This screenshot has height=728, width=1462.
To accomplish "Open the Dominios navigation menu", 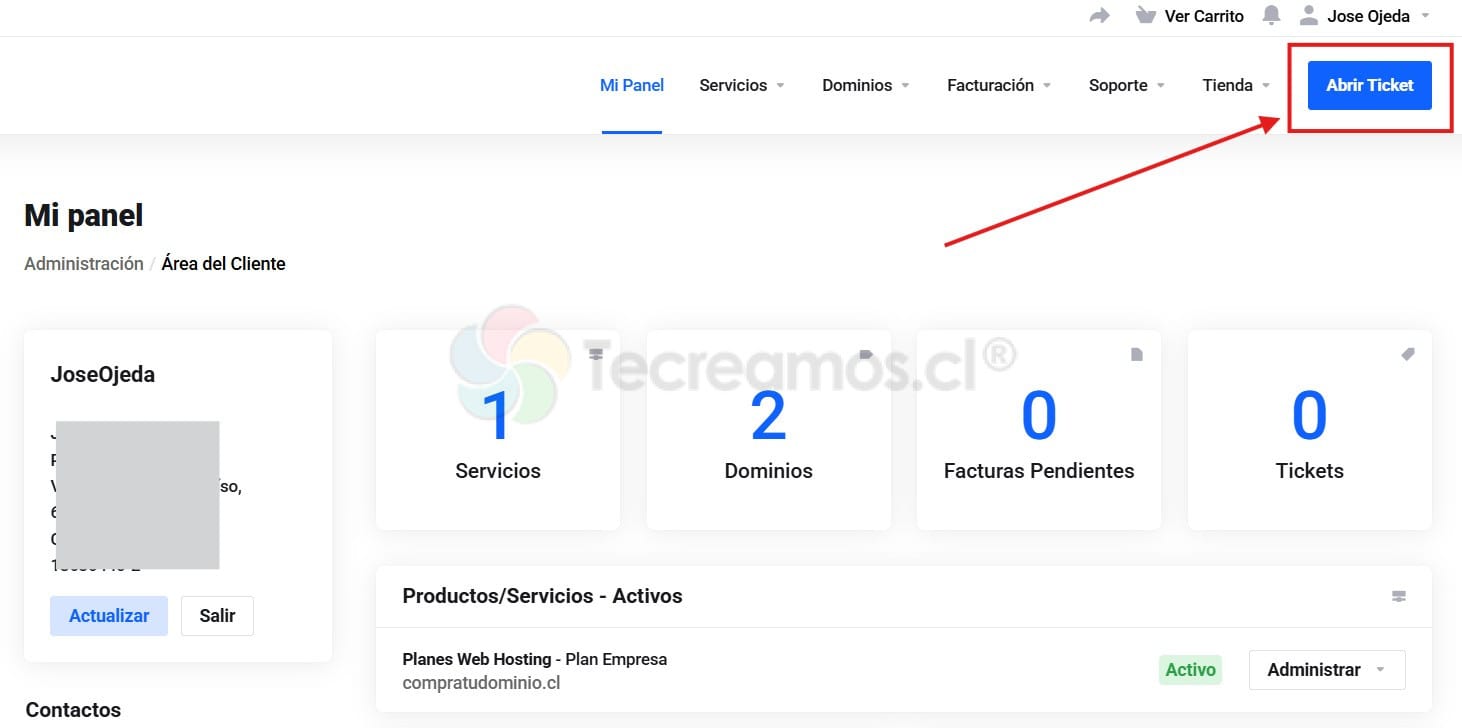I will pos(865,85).
